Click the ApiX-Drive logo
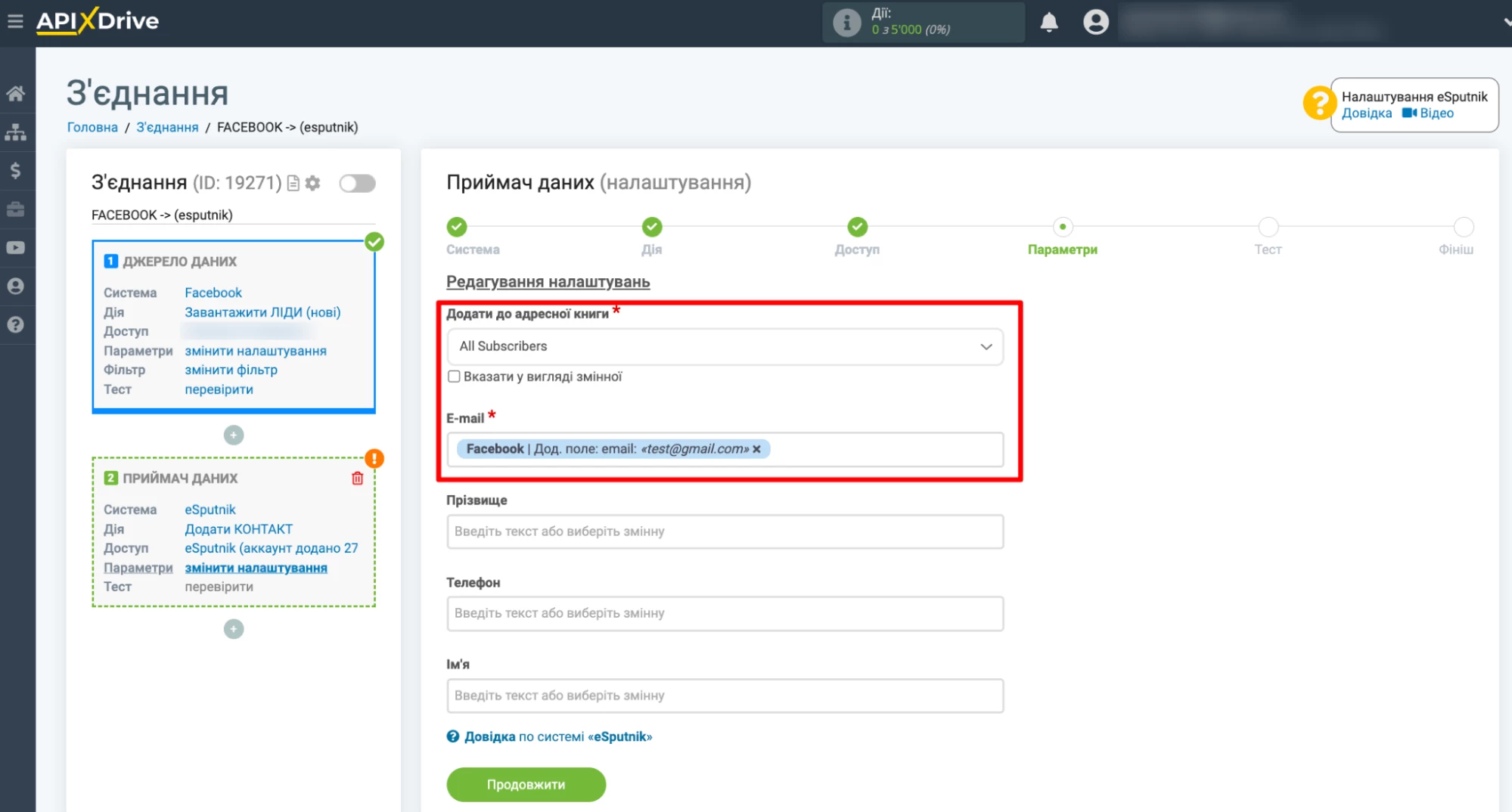 coord(98,20)
